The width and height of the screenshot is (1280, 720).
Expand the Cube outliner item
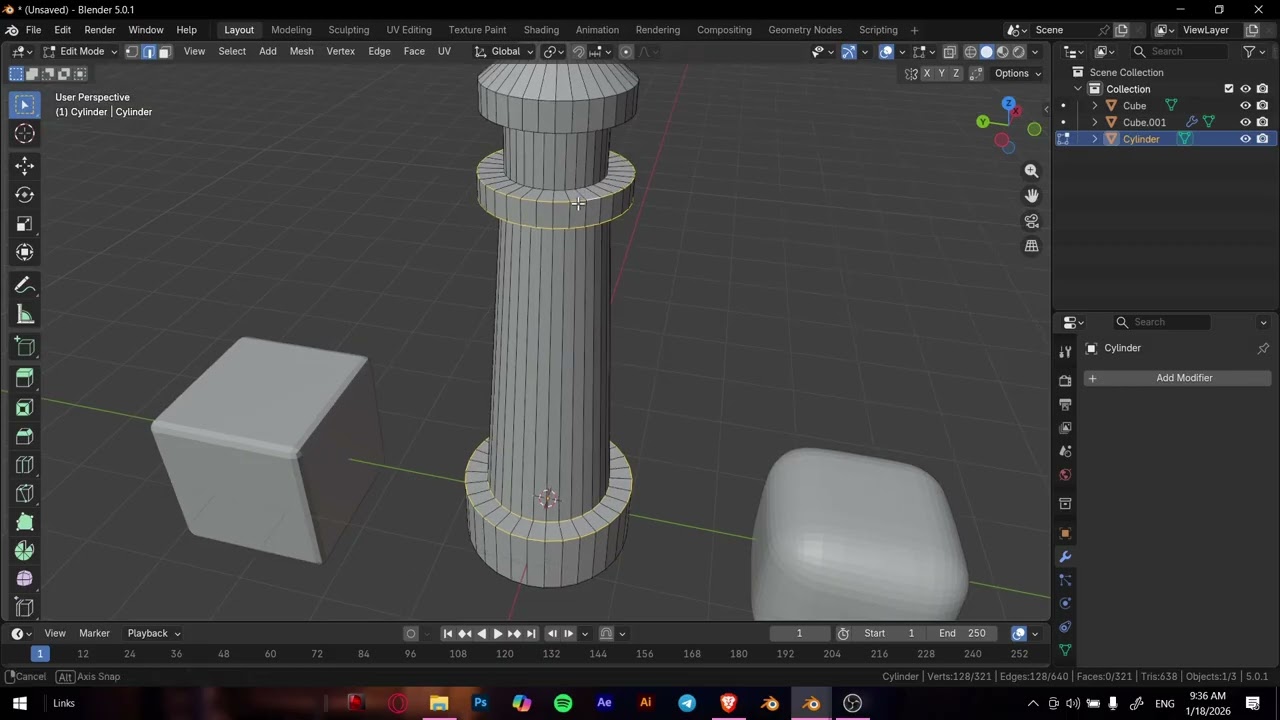(1094, 105)
